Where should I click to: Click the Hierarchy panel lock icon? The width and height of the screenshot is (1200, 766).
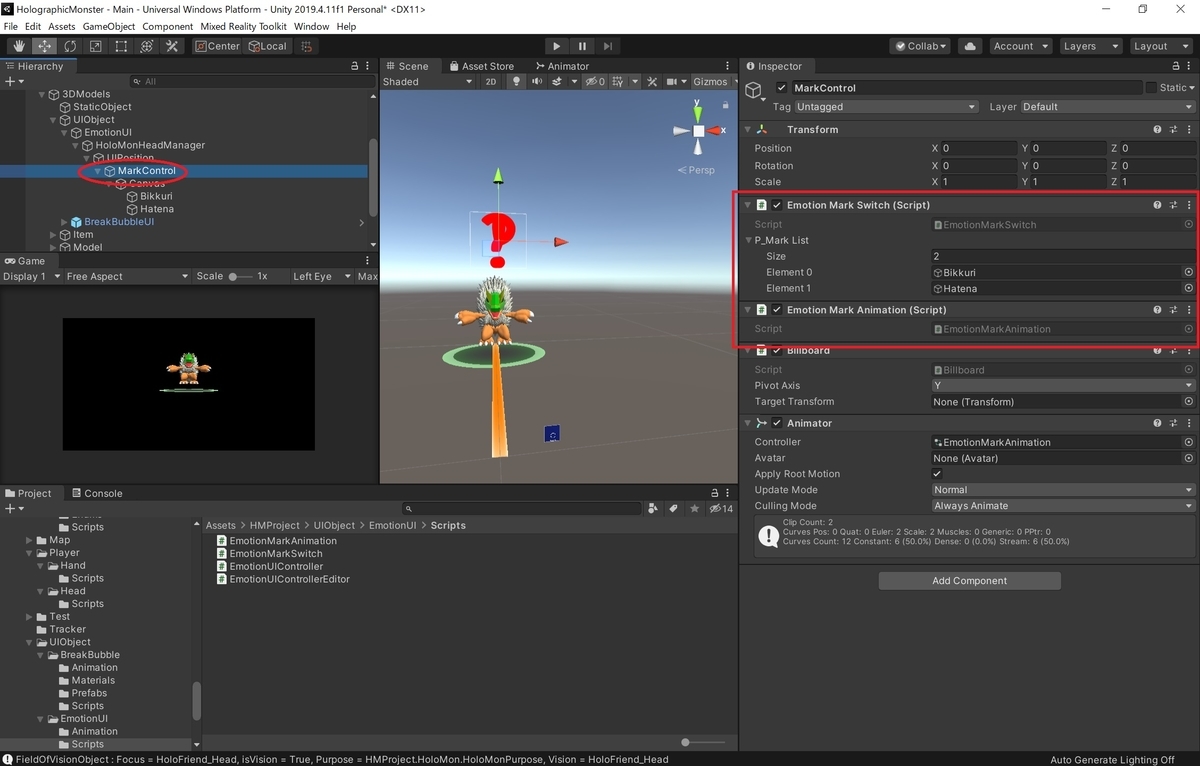354,66
